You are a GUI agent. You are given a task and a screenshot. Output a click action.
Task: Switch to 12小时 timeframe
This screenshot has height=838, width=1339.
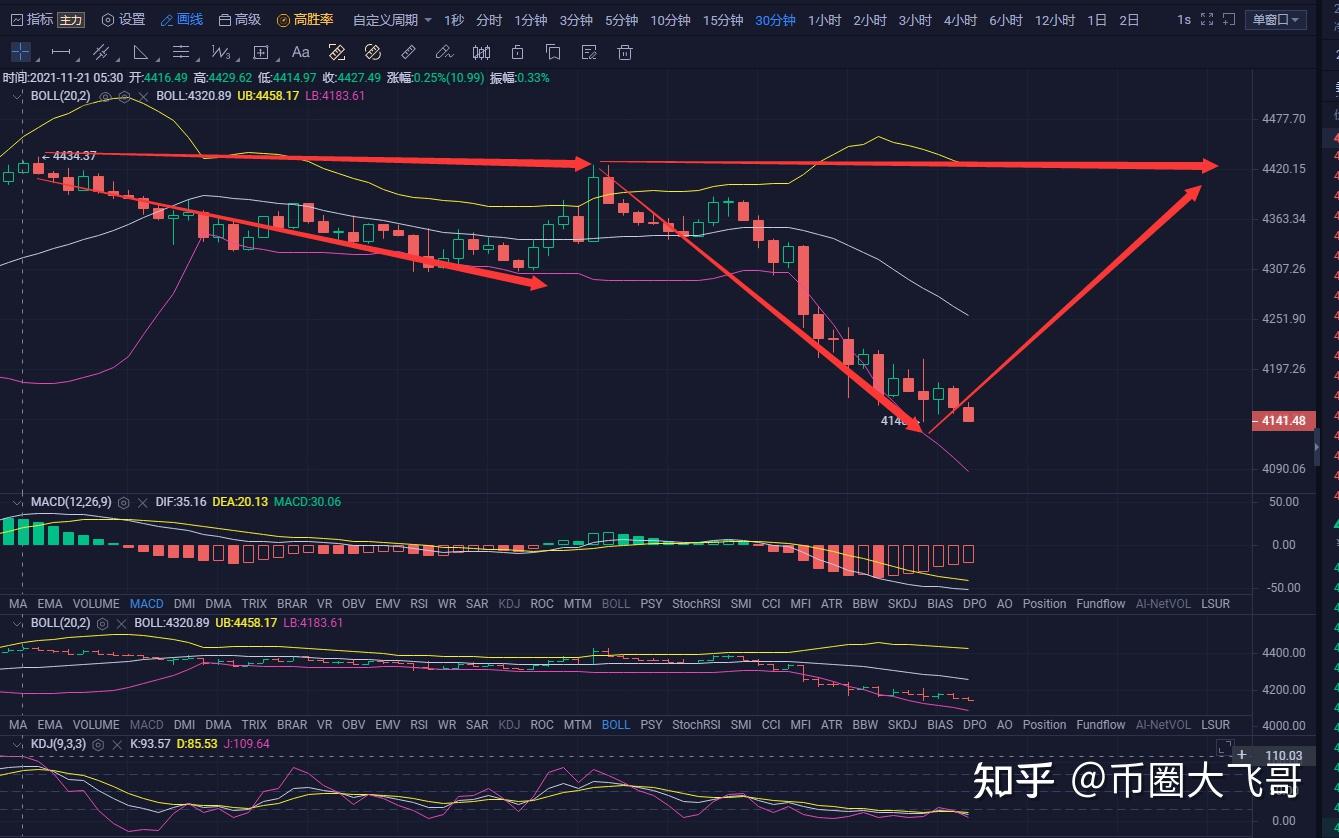(x=1055, y=20)
